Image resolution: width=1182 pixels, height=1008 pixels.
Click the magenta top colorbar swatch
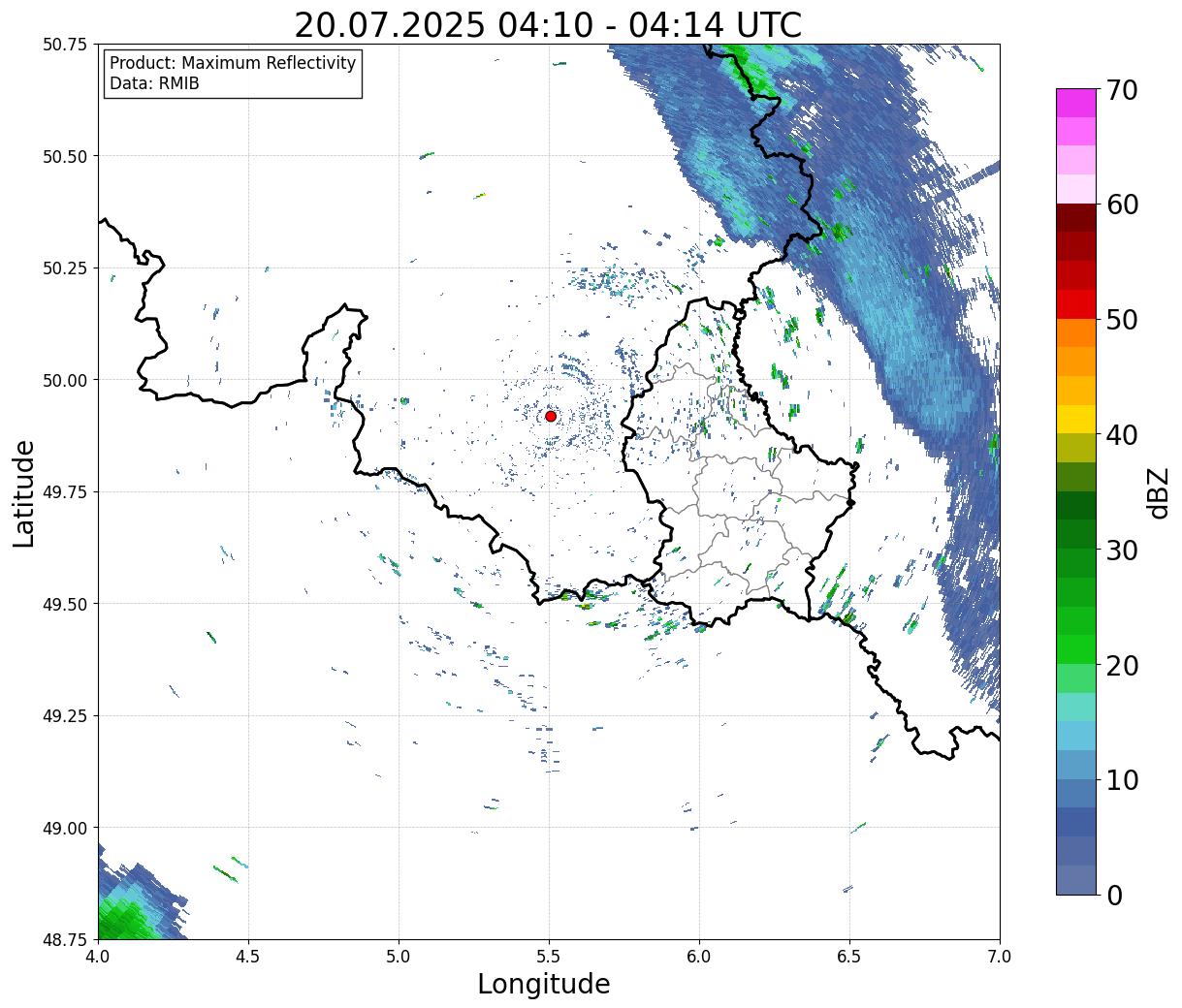[x=1076, y=103]
